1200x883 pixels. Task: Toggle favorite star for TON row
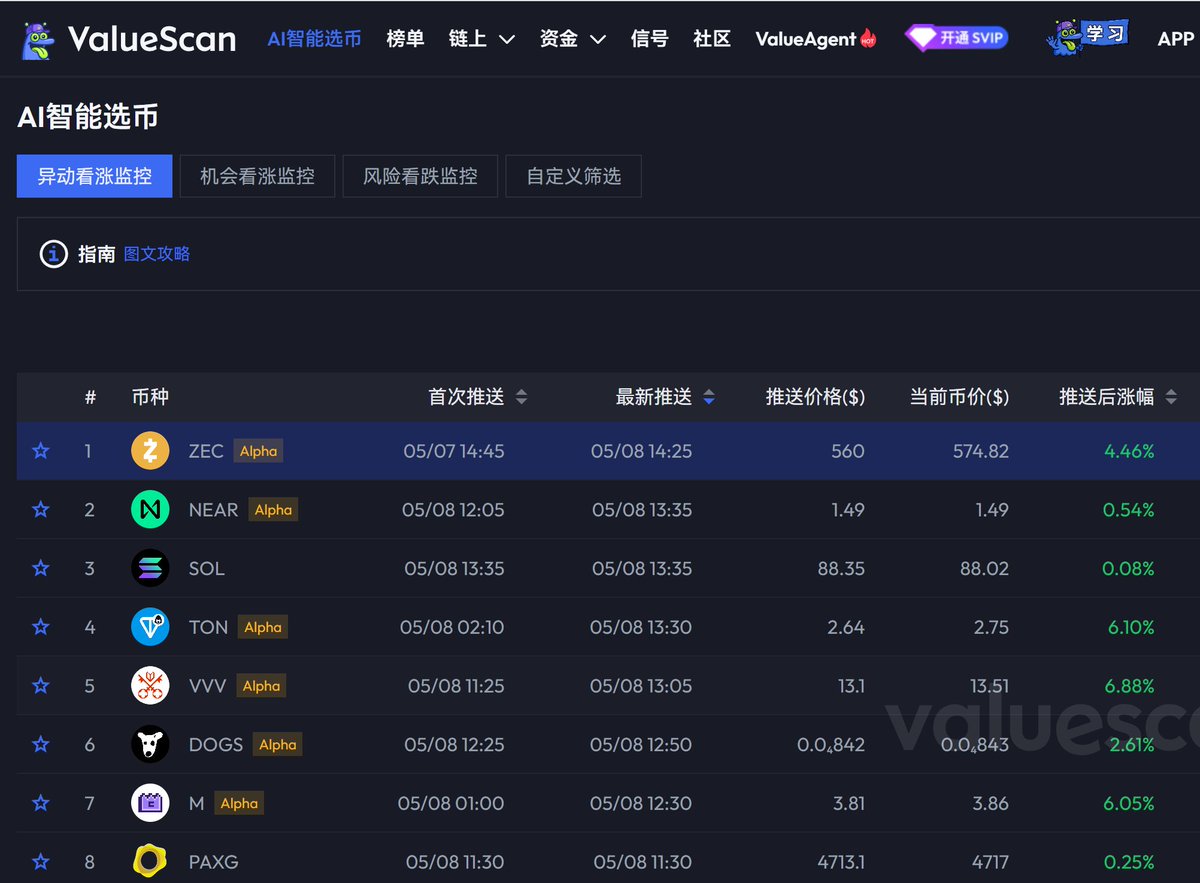41,627
